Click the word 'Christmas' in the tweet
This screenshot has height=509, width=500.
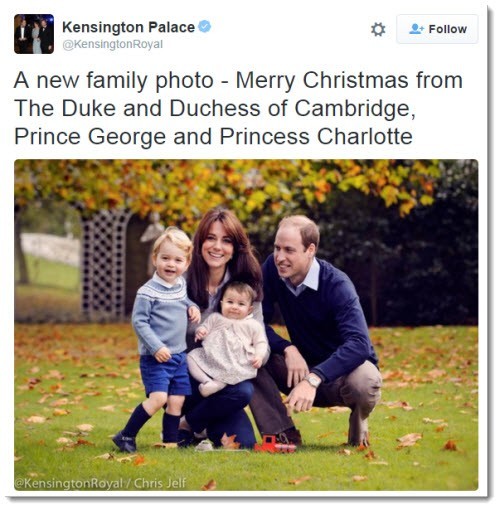coord(355,80)
